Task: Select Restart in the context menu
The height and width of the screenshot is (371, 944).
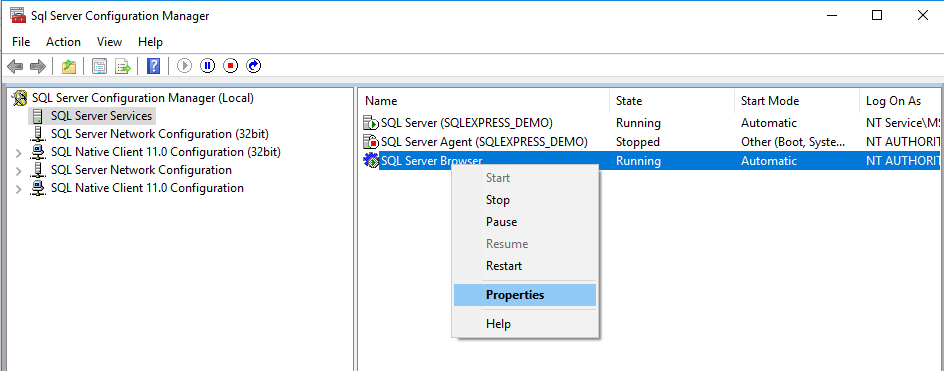Action: [x=504, y=266]
